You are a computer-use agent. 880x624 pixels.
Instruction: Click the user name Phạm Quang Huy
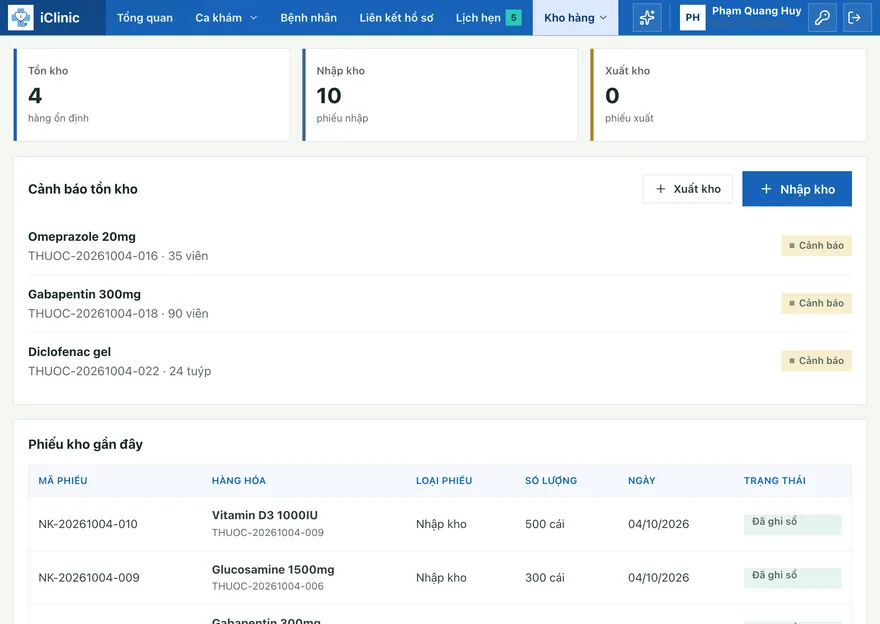click(x=757, y=11)
